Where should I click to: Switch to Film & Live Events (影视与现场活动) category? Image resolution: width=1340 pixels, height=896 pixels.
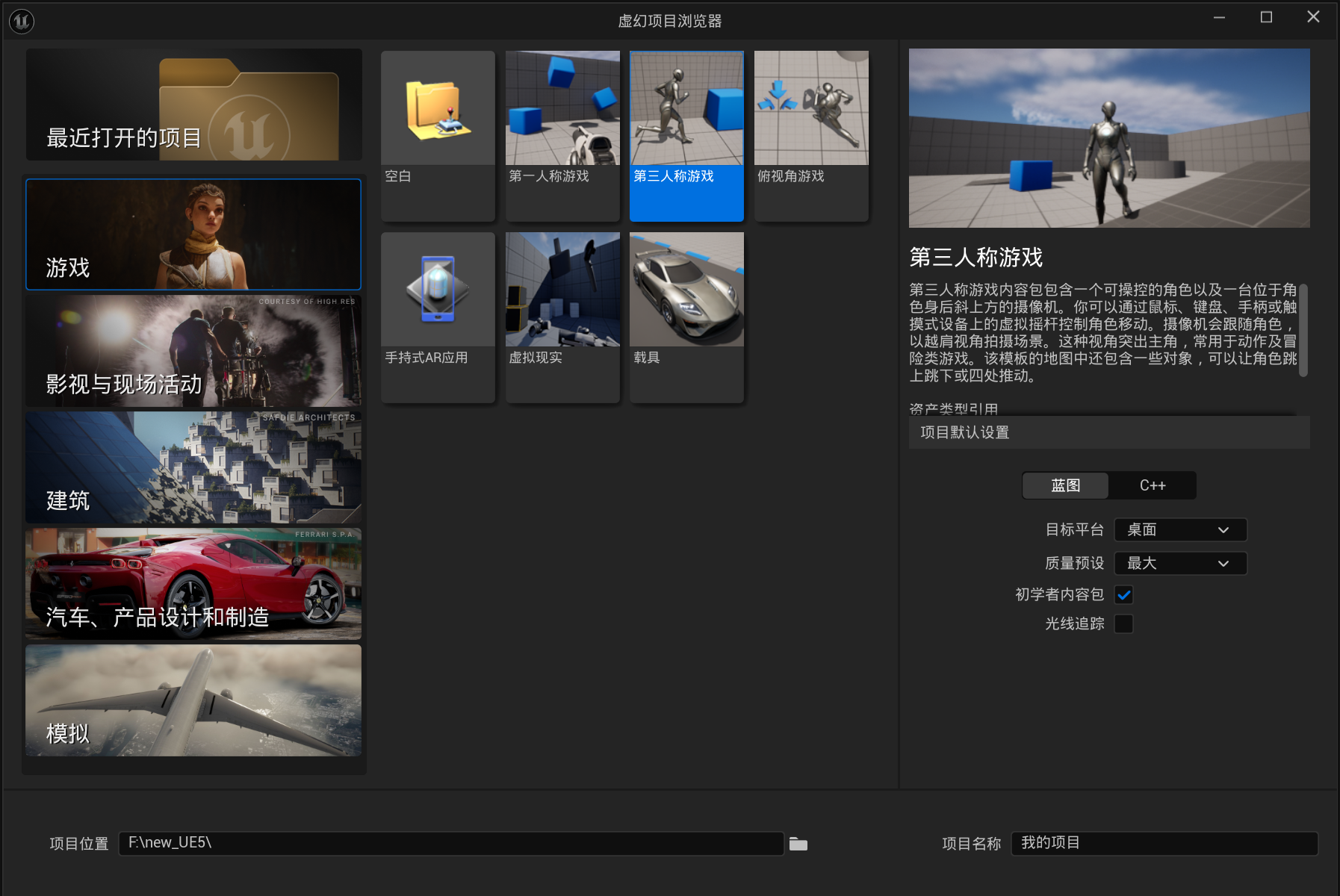point(194,351)
